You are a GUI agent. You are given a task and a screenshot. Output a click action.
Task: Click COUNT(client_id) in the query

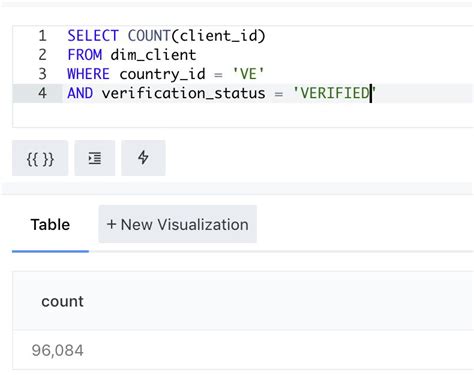coord(197,36)
